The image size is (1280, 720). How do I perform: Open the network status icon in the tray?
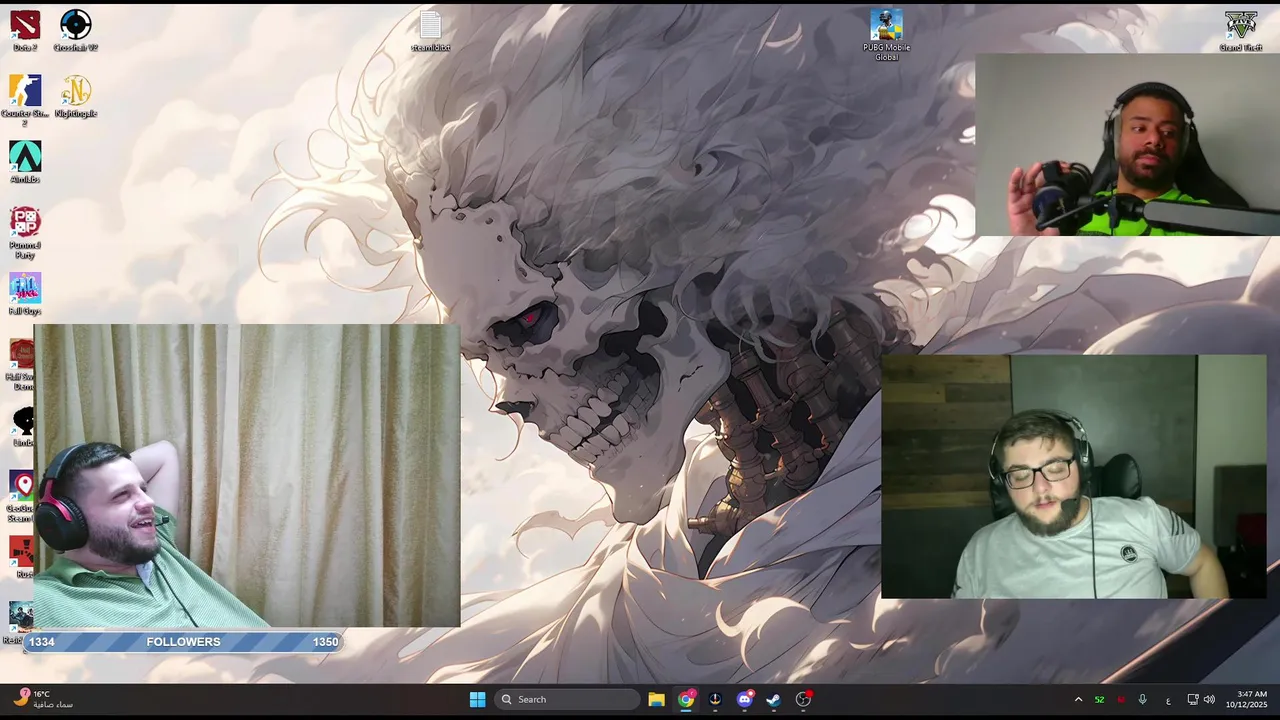click(x=1193, y=699)
